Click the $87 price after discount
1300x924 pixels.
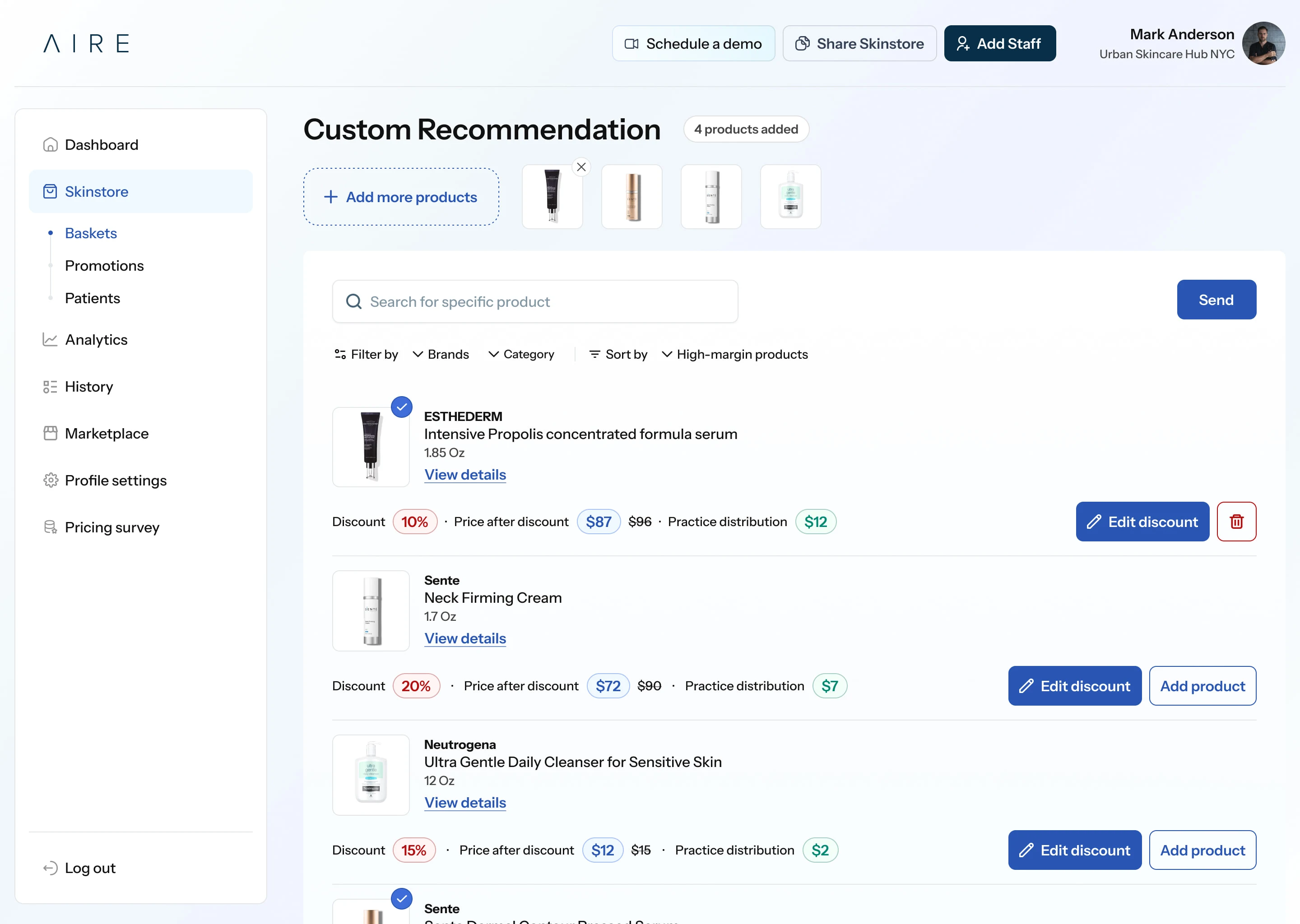tap(598, 522)
